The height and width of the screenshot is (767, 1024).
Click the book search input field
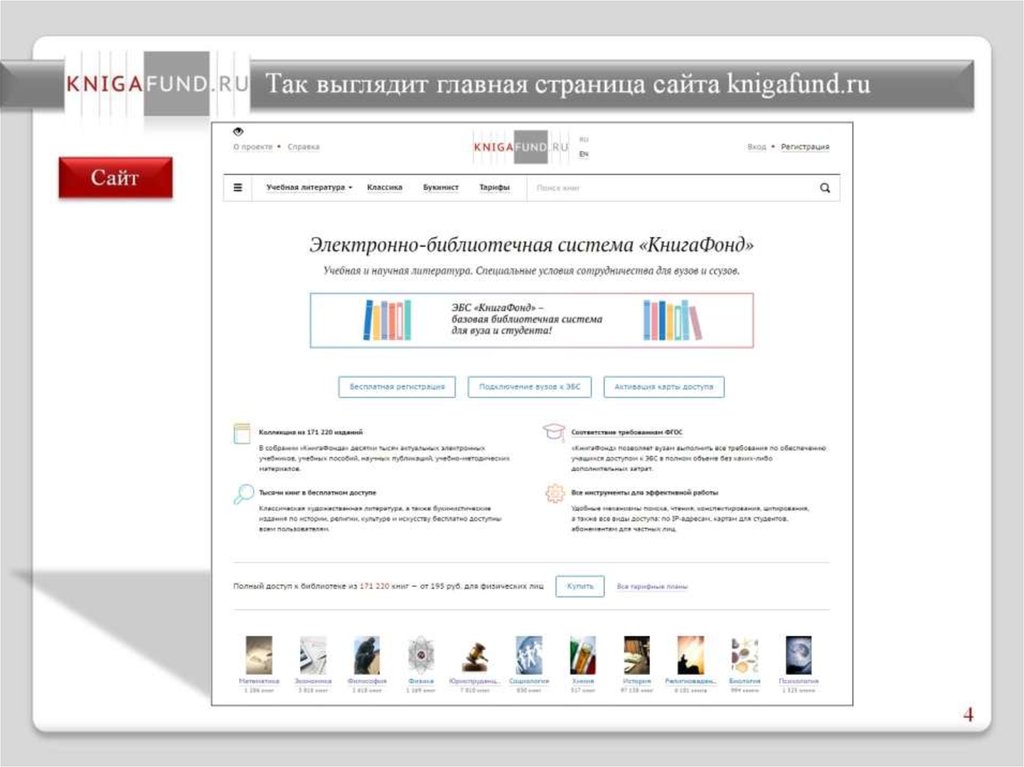671,188
